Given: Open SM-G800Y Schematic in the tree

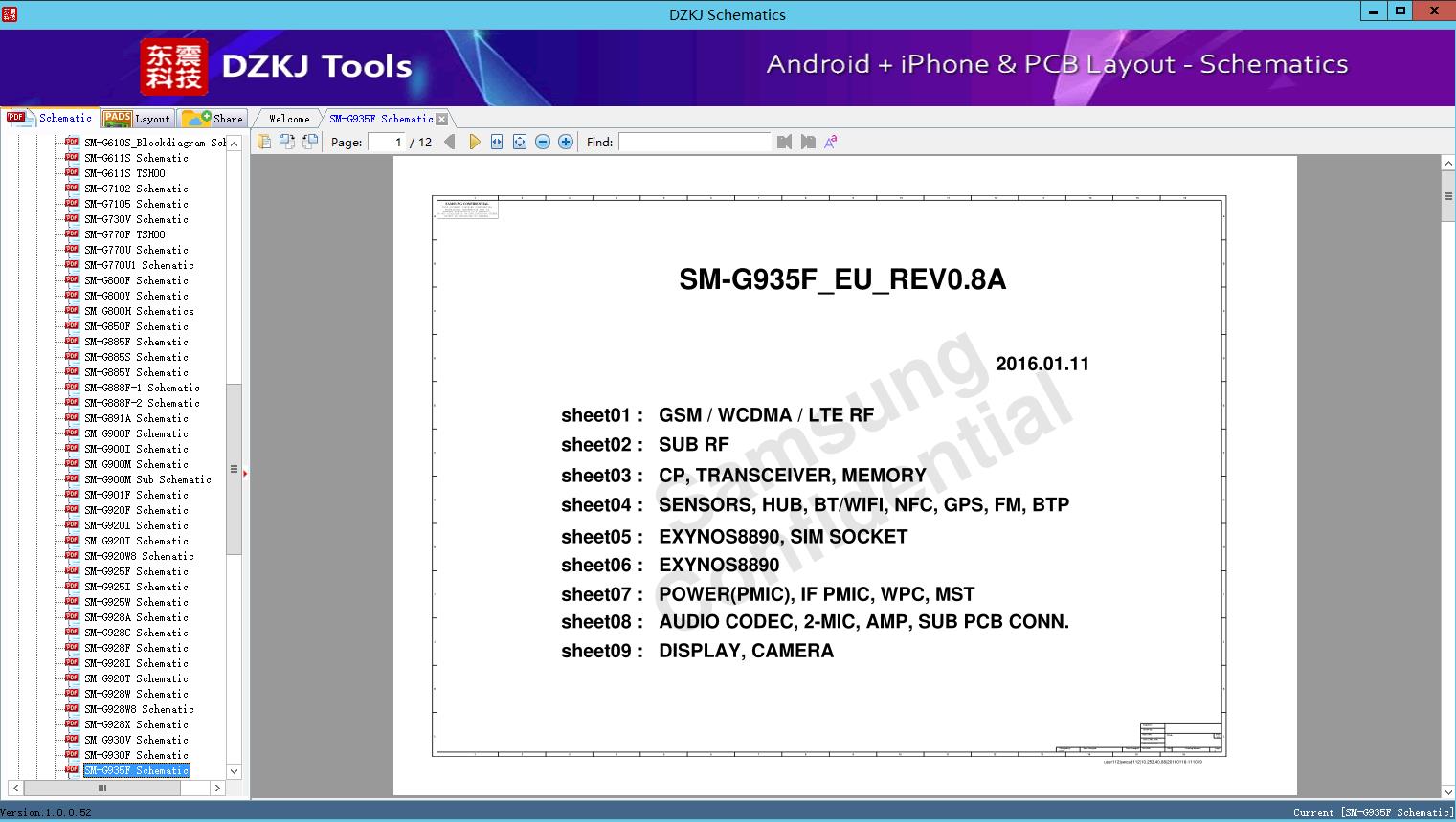Looking at the screenshot, I should 136,296.
